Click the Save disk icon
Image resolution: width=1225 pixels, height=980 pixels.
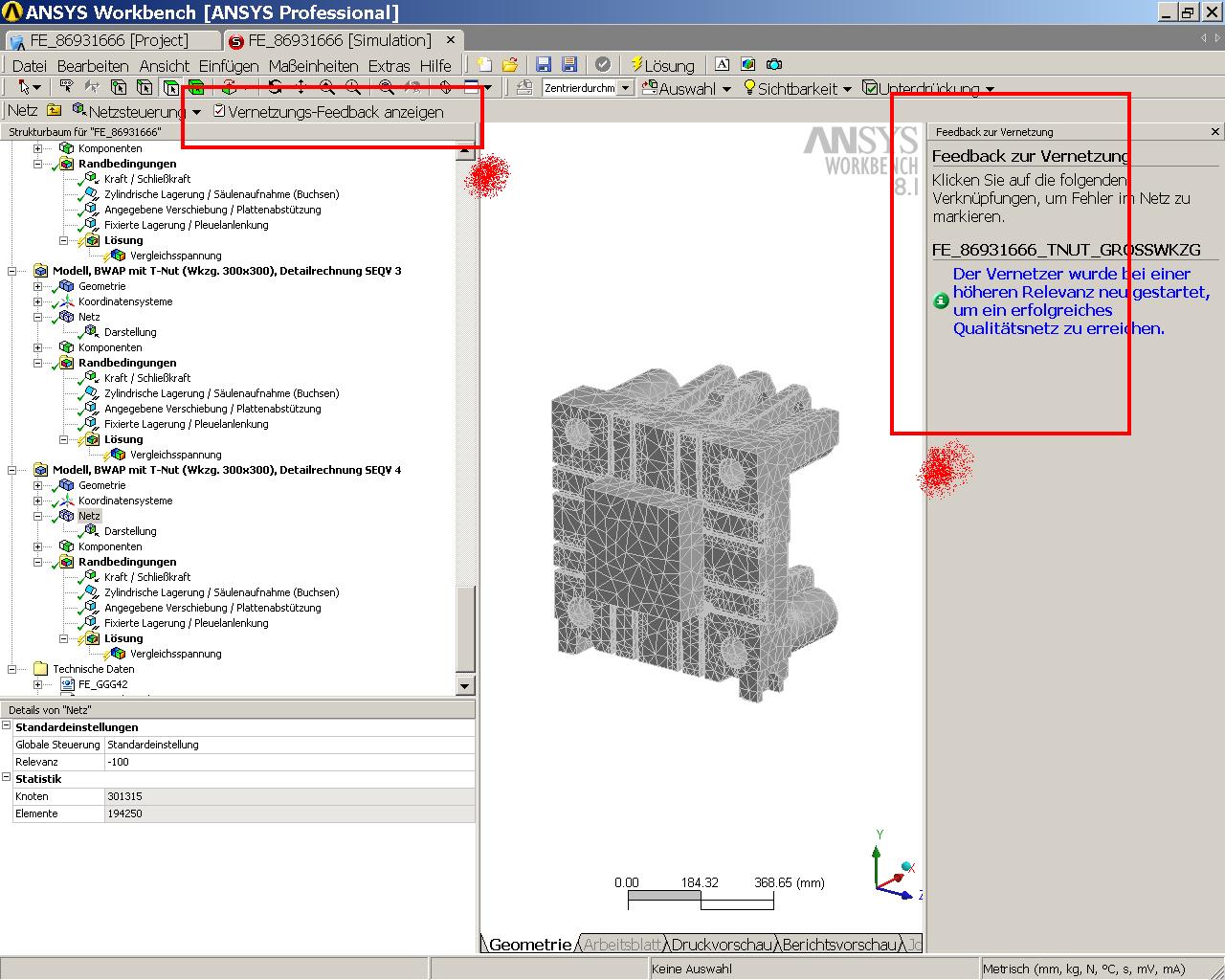pos(544,64)
